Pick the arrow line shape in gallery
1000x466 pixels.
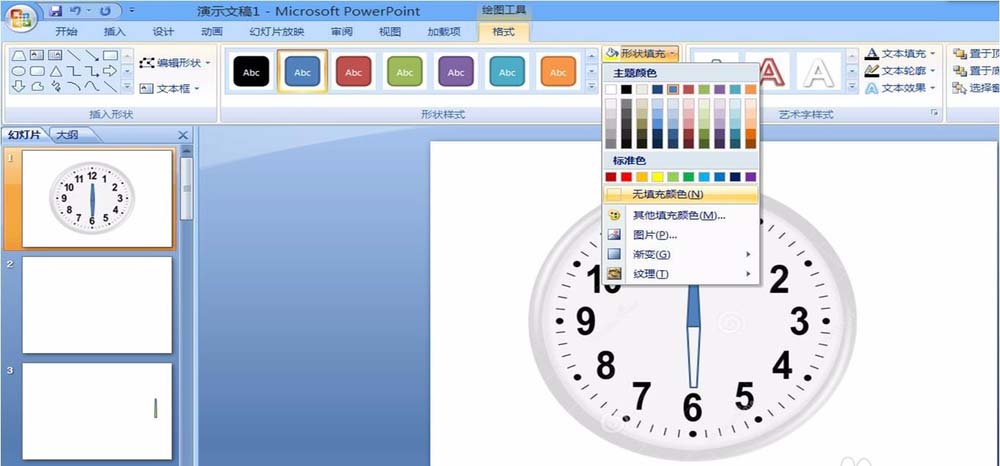[92, 55]
